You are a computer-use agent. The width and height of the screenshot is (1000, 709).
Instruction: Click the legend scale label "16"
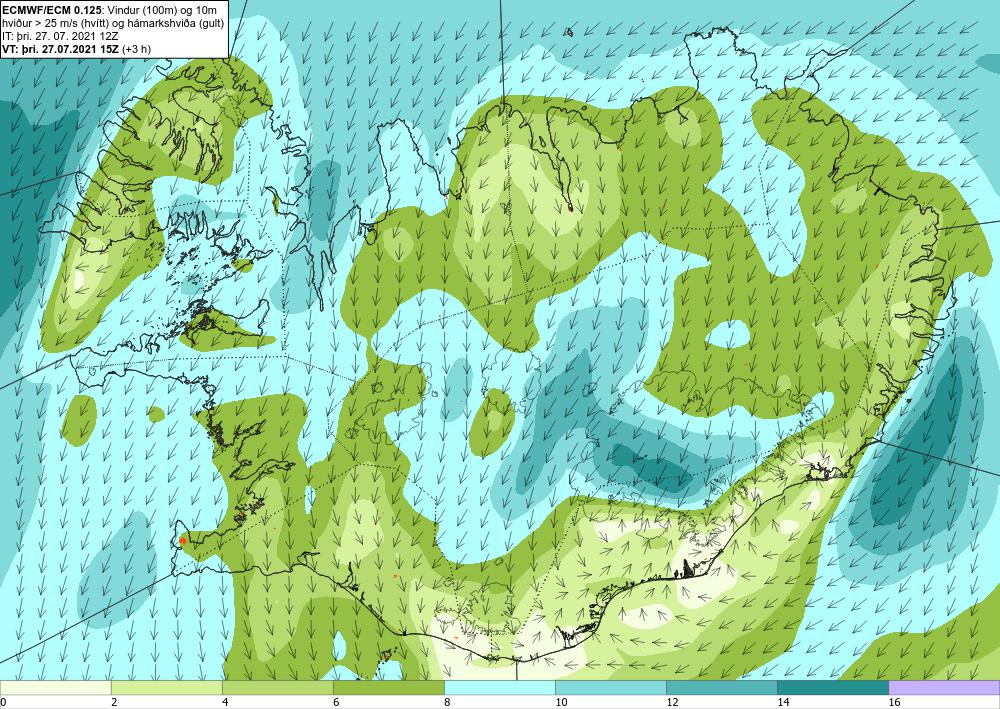[x=894, y=702]
